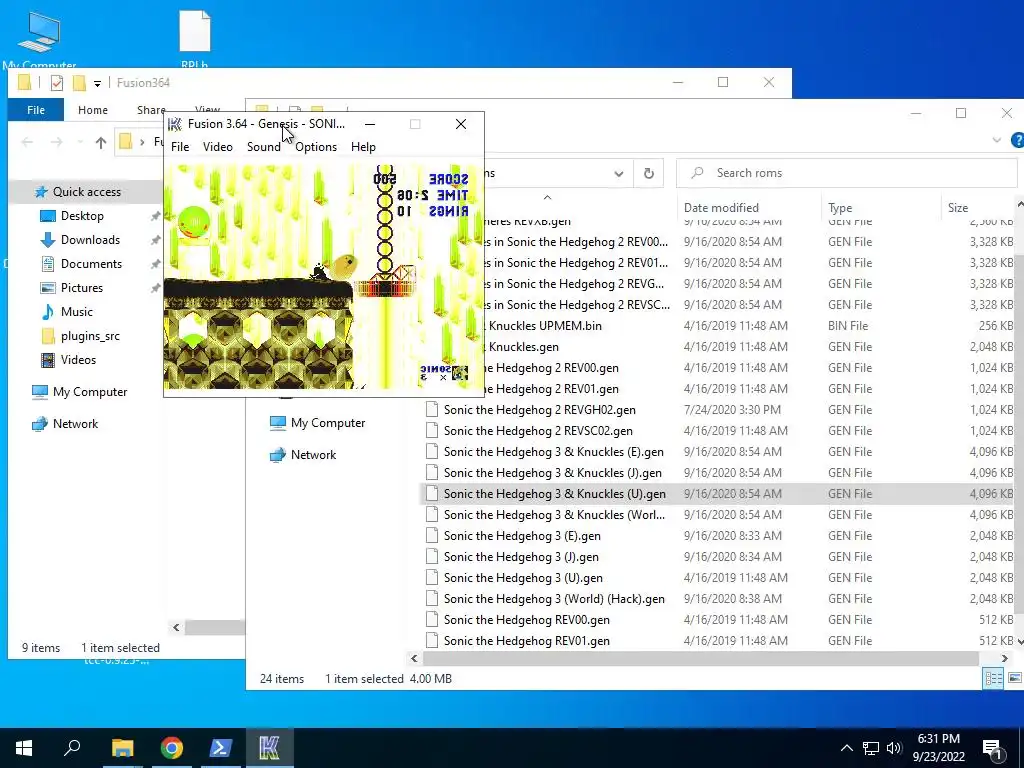
Task: Select Sonic the Hedgehog 3 & Knuckles (J).gen
Action: pyautogui.click(x=552, y=473)
